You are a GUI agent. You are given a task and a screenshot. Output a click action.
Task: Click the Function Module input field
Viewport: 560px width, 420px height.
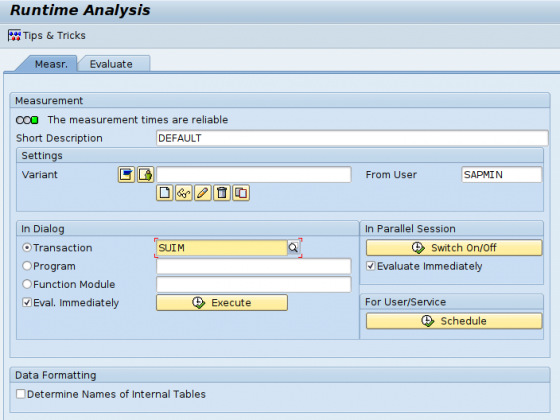coord(254,285)
